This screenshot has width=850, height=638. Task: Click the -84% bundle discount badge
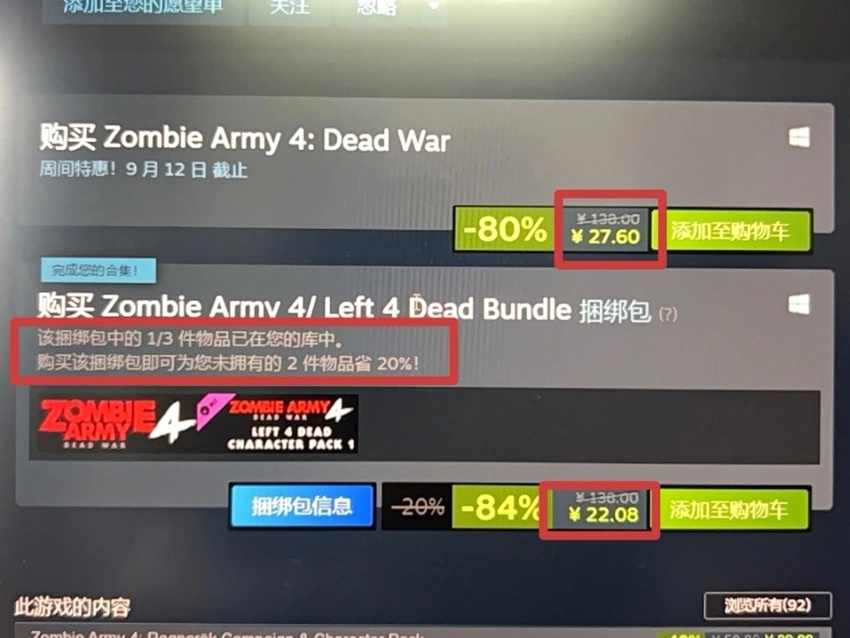[499, 508]
